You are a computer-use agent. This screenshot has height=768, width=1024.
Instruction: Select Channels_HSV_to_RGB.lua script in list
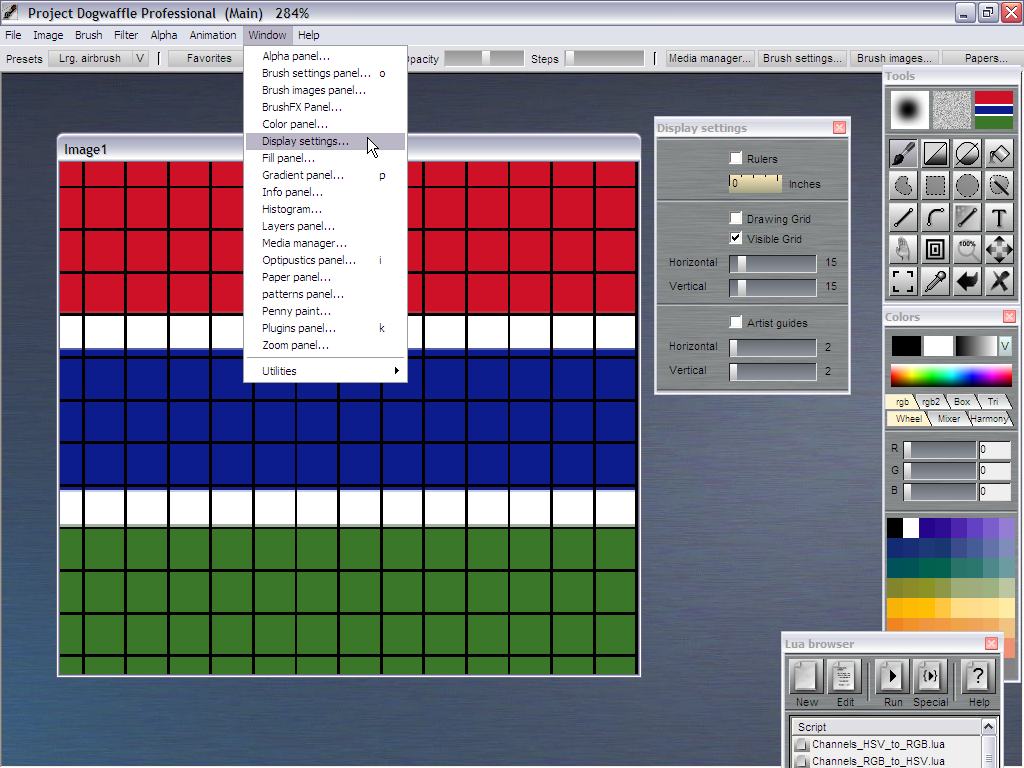[x=877, y=744]
